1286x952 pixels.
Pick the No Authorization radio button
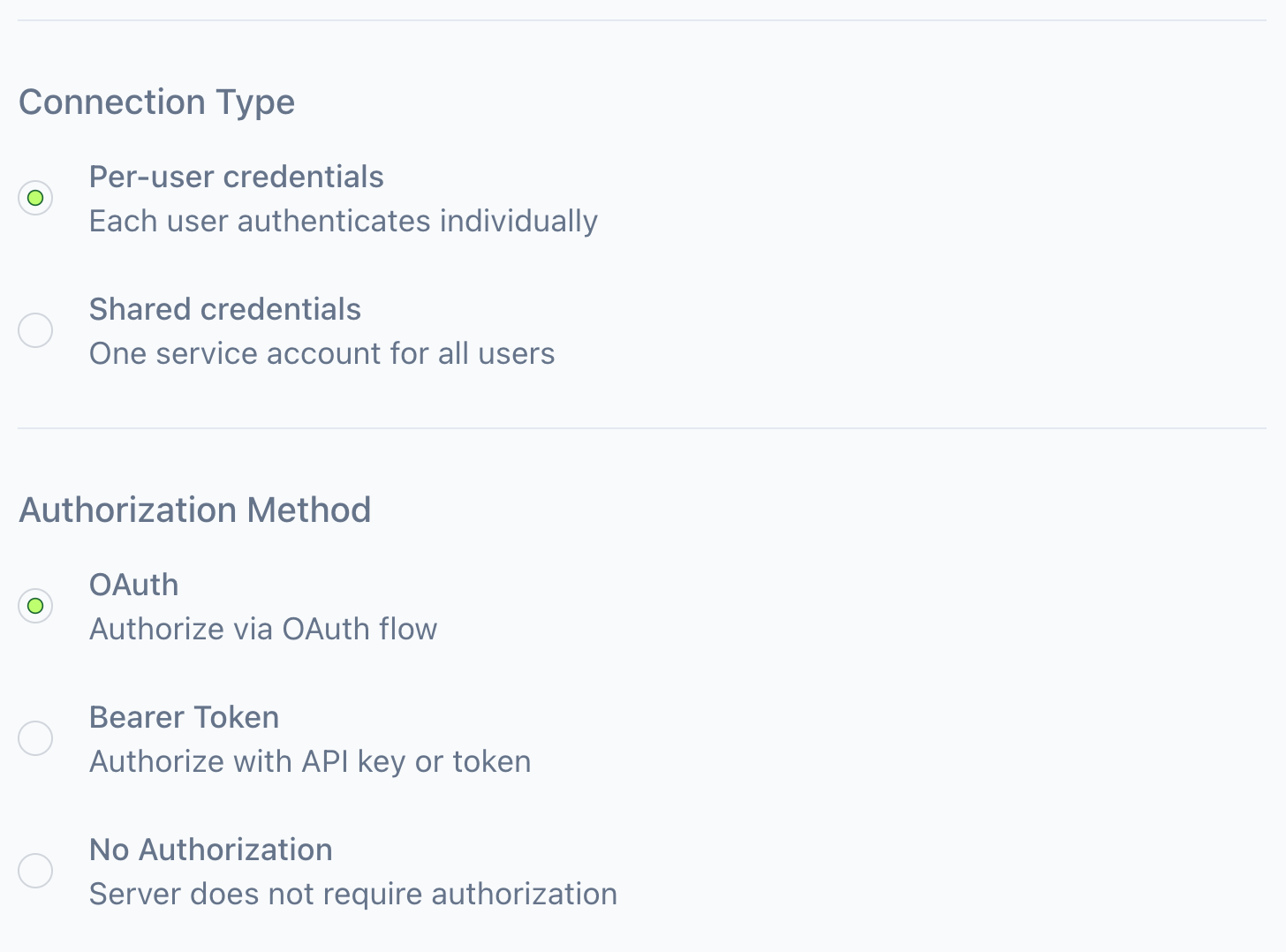(x=35, y=871)
